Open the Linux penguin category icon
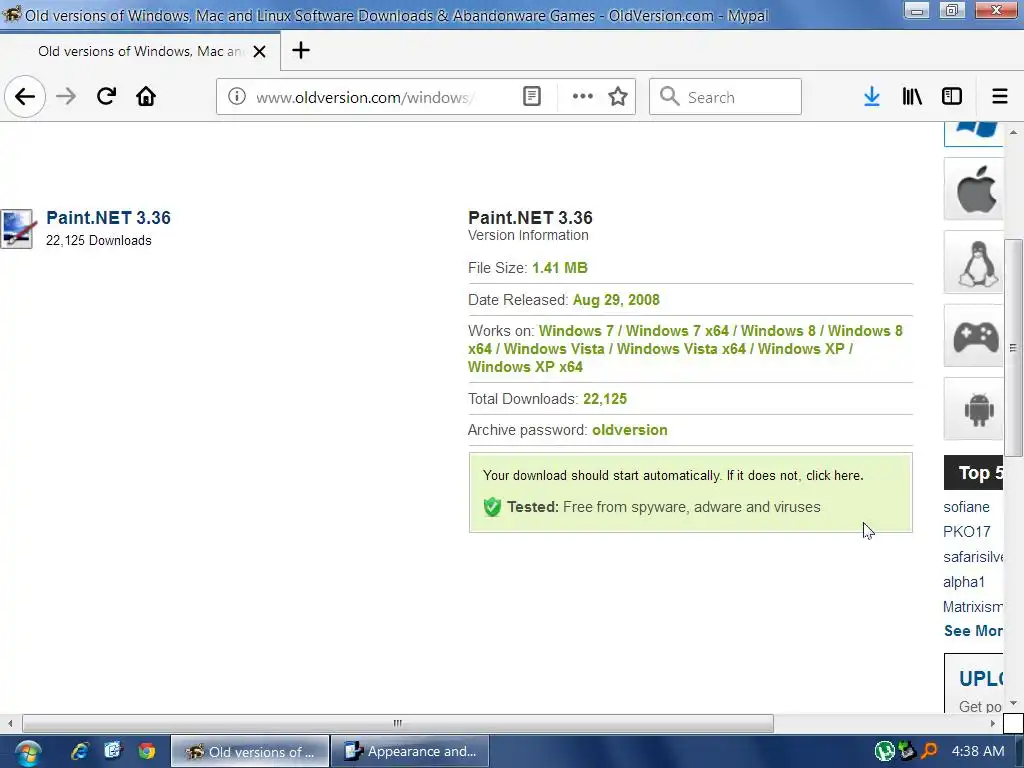Image resolution: width=1024 pixels, height=768 pixels. pyautogui.click(x=974, y=263)
